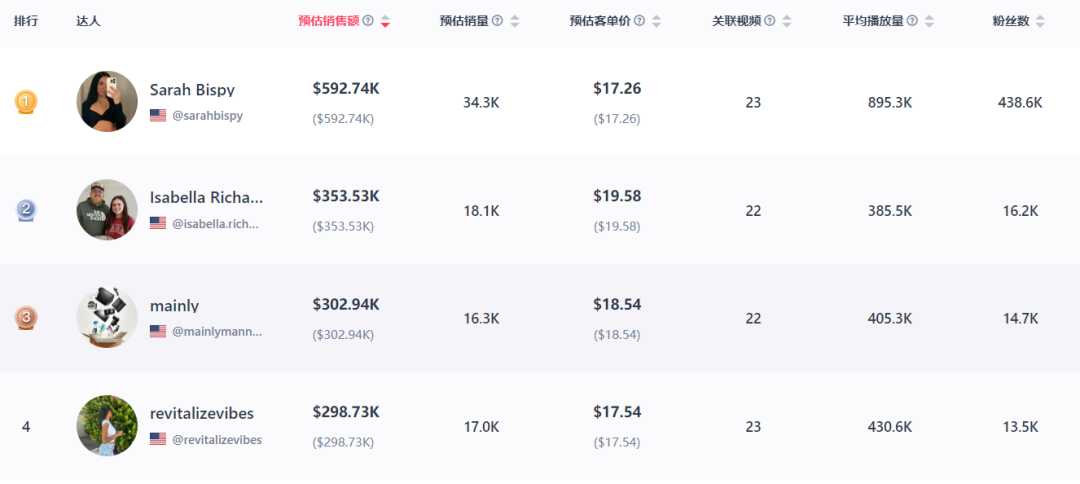
Task: Click the 达人 column header
Action: pyautogui.click(x=88, y=21)
